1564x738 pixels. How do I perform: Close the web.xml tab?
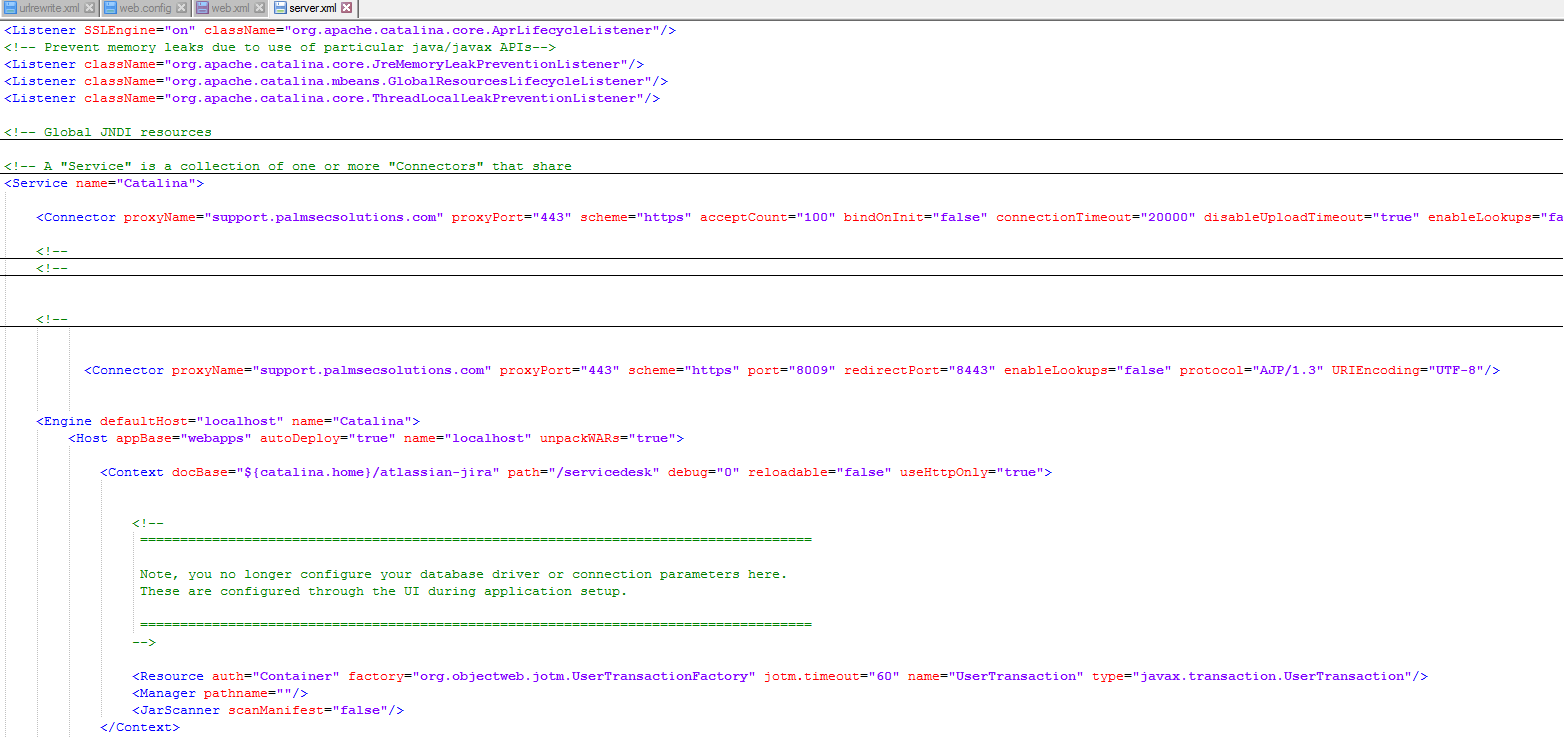pos(259,8)
